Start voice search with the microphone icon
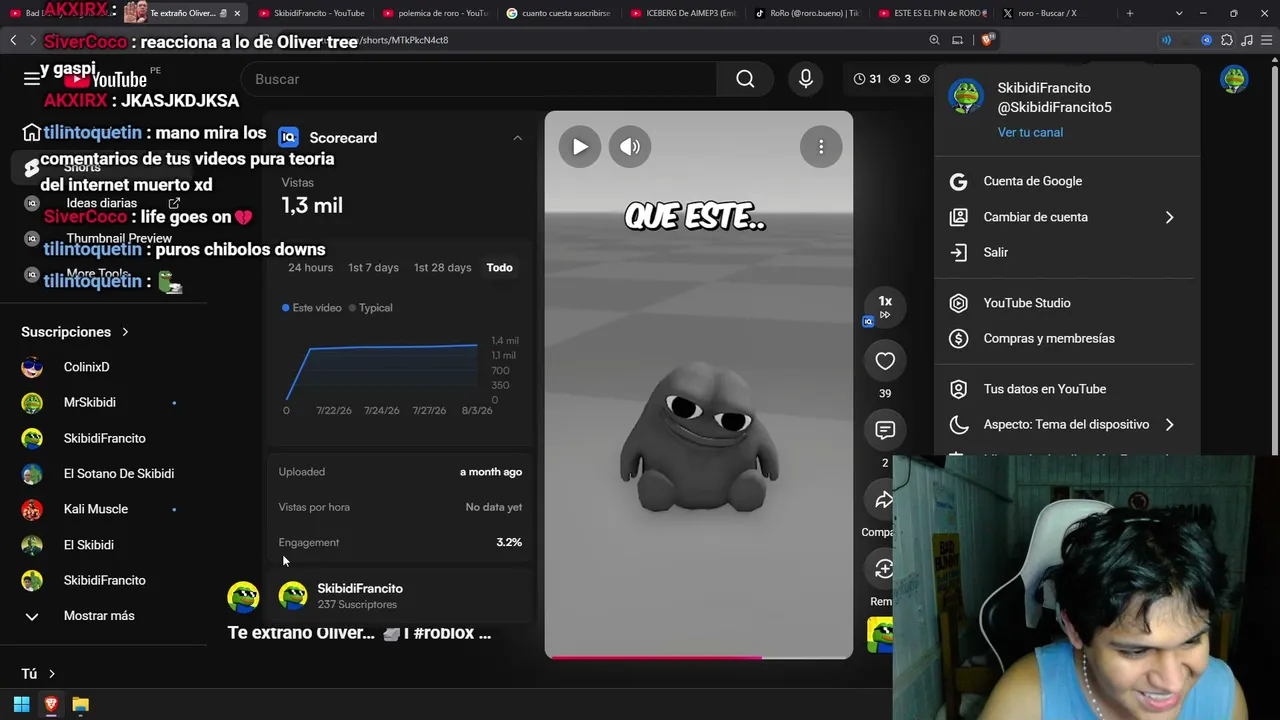1280x720 pixels. pos(806,79)
